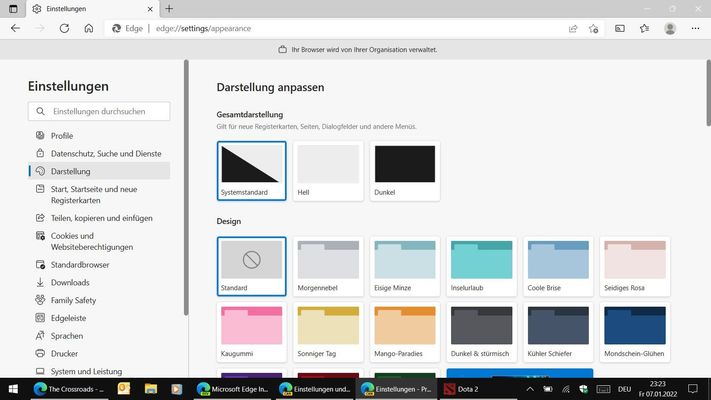Image resolution: width=711 pixels, height=400 pixels.
Task: Open Darstellung settings section
Action: (x=99, y=171)
